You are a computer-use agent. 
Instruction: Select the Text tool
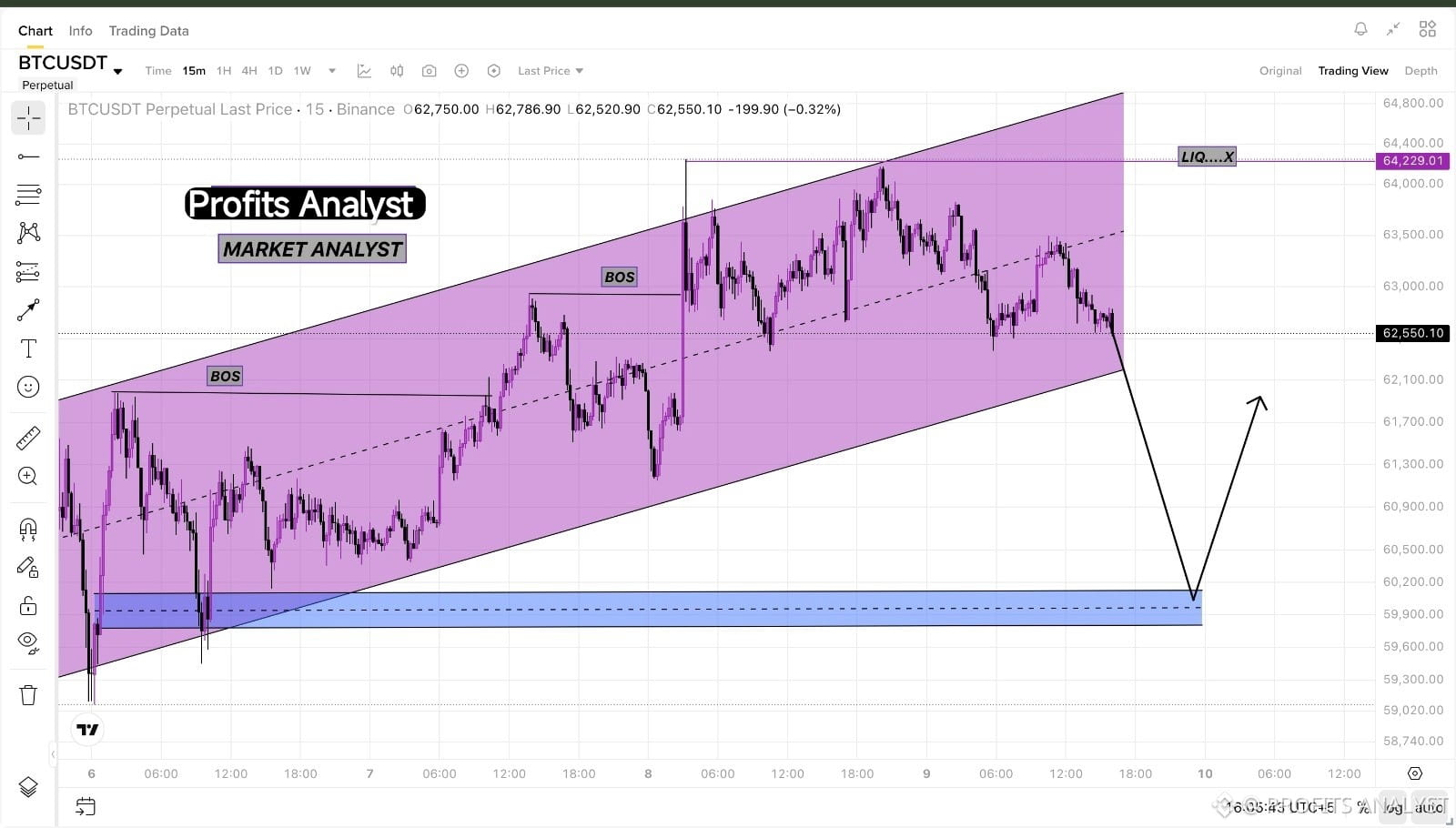(x=28, y=348)
